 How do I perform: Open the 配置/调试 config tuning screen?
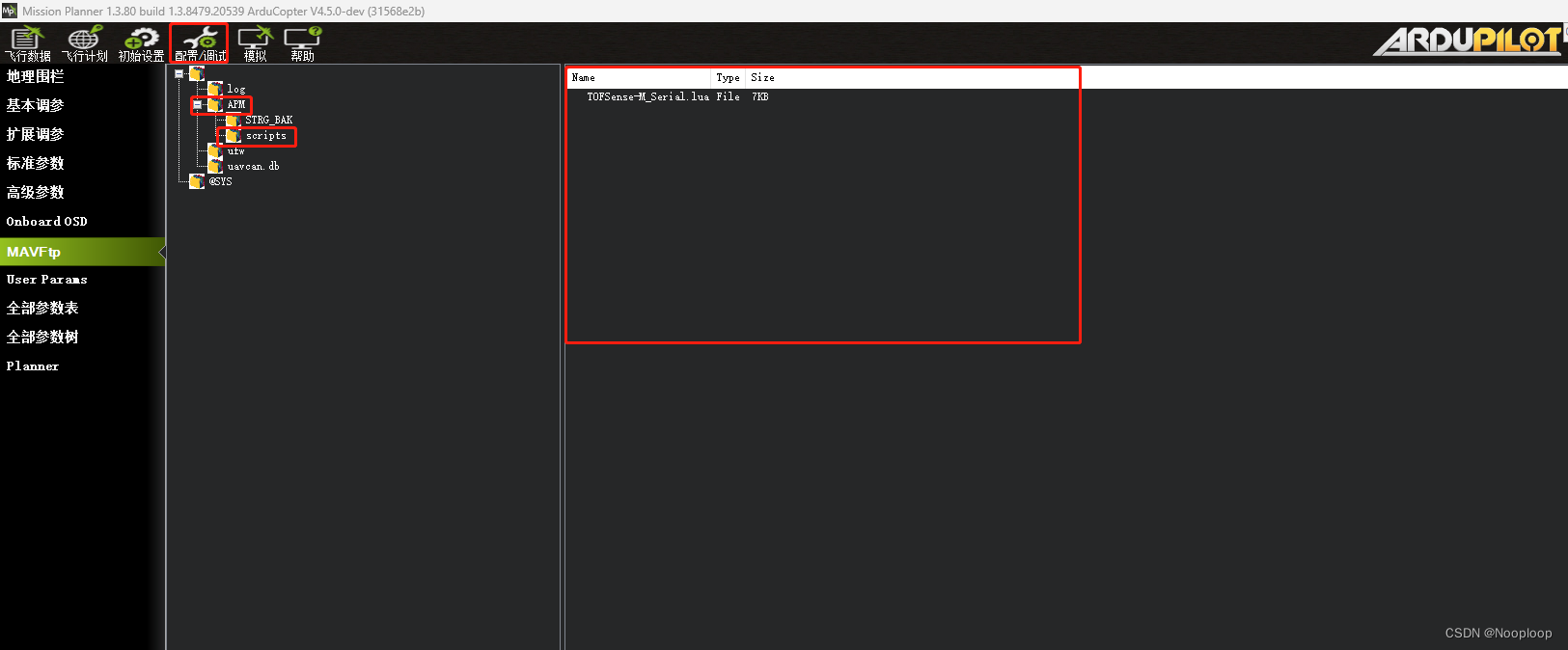(200, 44)
